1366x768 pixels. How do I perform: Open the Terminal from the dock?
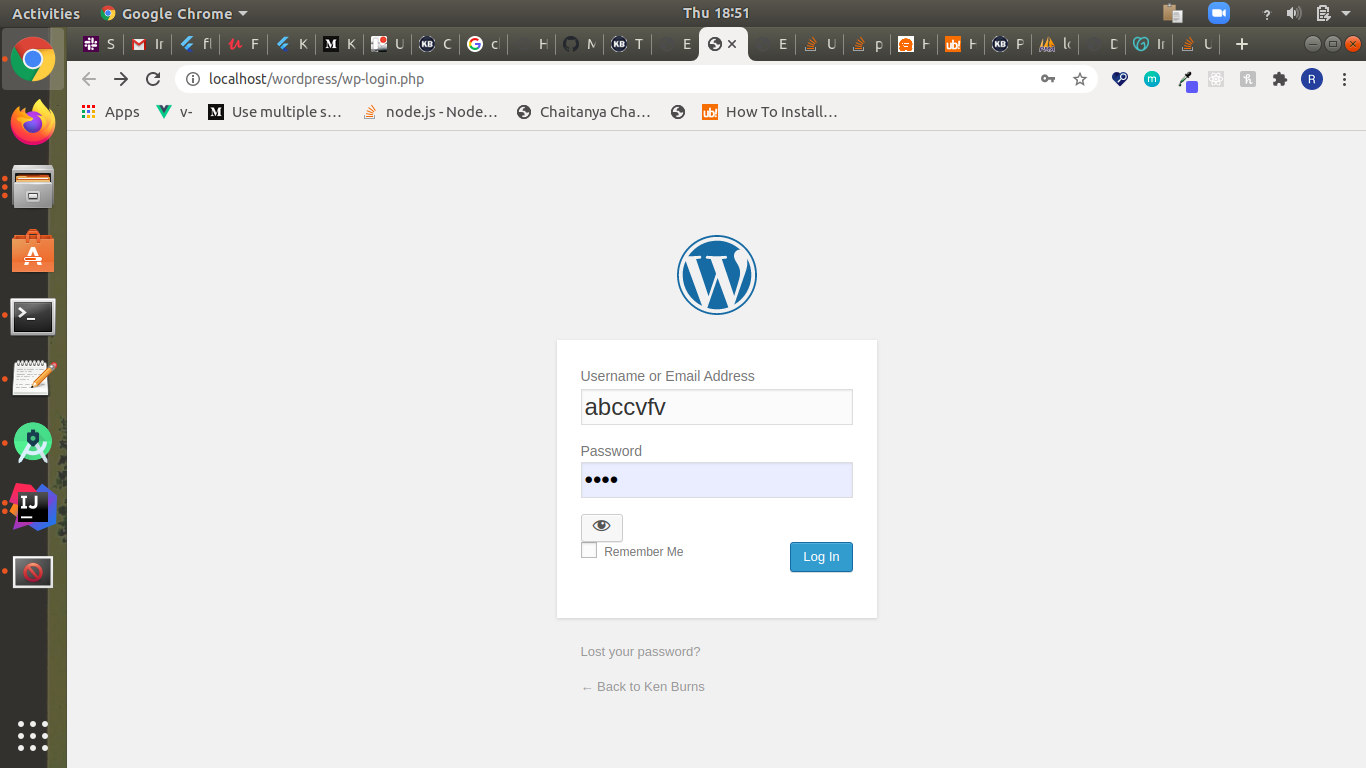click(x=33, y=316)
